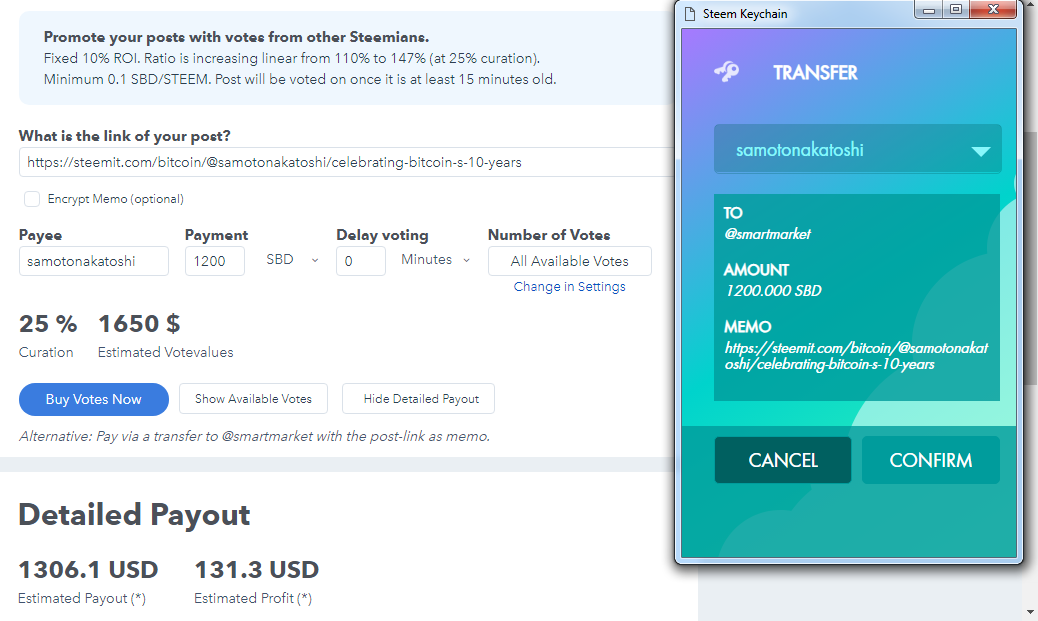The image size is (1038, 621).
Task: Maximize the Steem Keychain popup window
Action: click(x=956, y=11)
